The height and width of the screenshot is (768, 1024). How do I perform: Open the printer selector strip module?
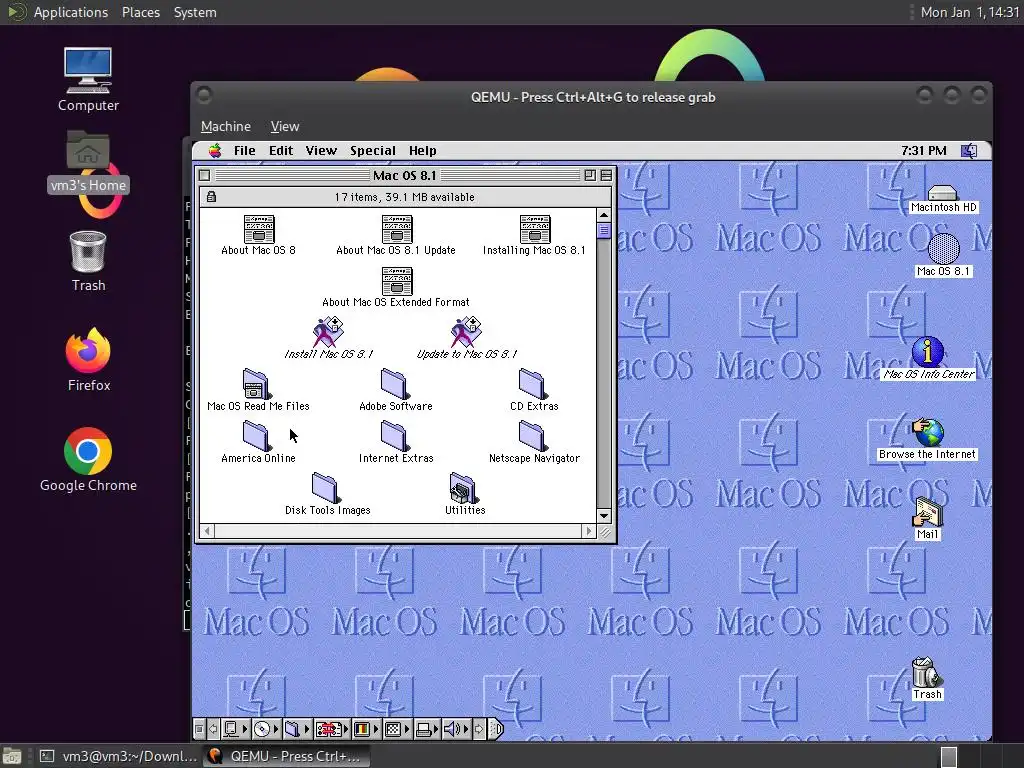tap(428, 729)
